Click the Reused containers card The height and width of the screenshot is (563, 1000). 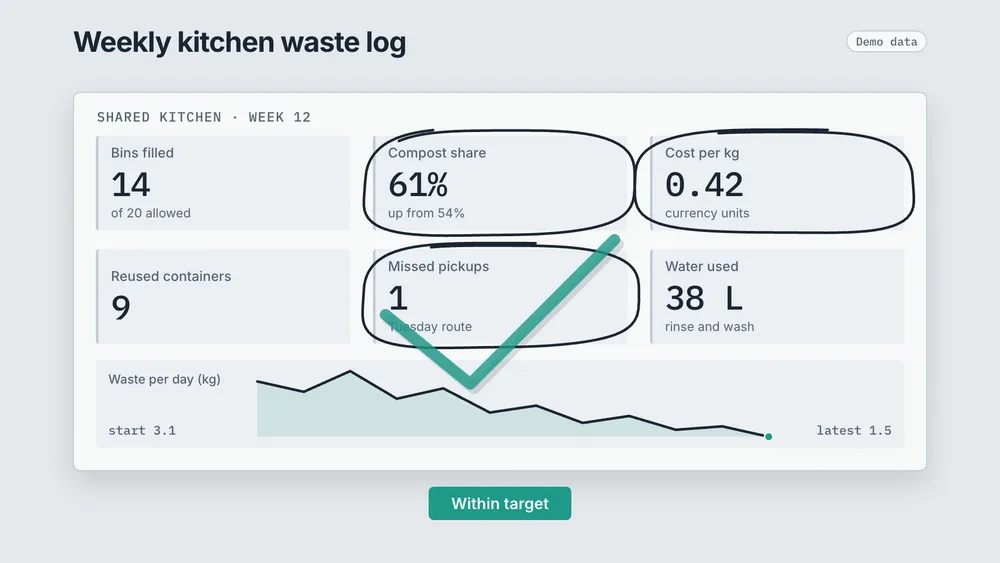coord(223,296)
